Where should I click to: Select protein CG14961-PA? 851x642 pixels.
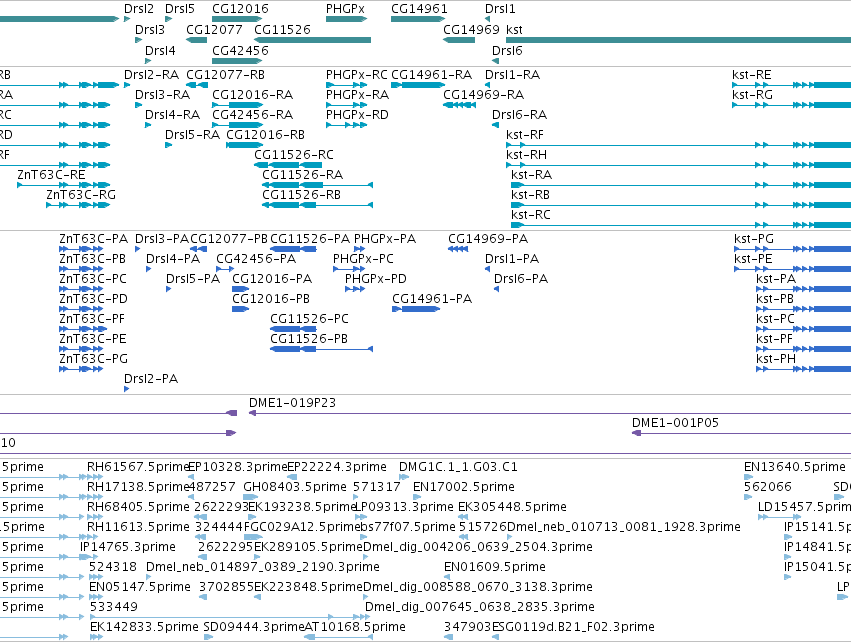(432, 299)
